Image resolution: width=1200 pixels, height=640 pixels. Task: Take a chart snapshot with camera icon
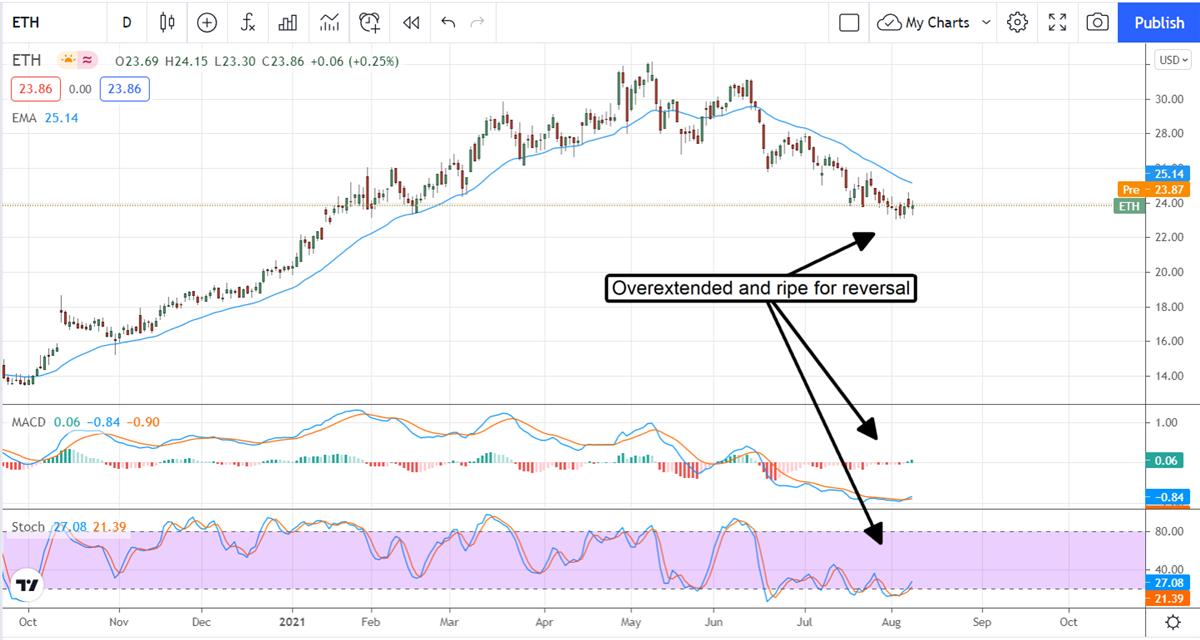[x=1097, y=22]
